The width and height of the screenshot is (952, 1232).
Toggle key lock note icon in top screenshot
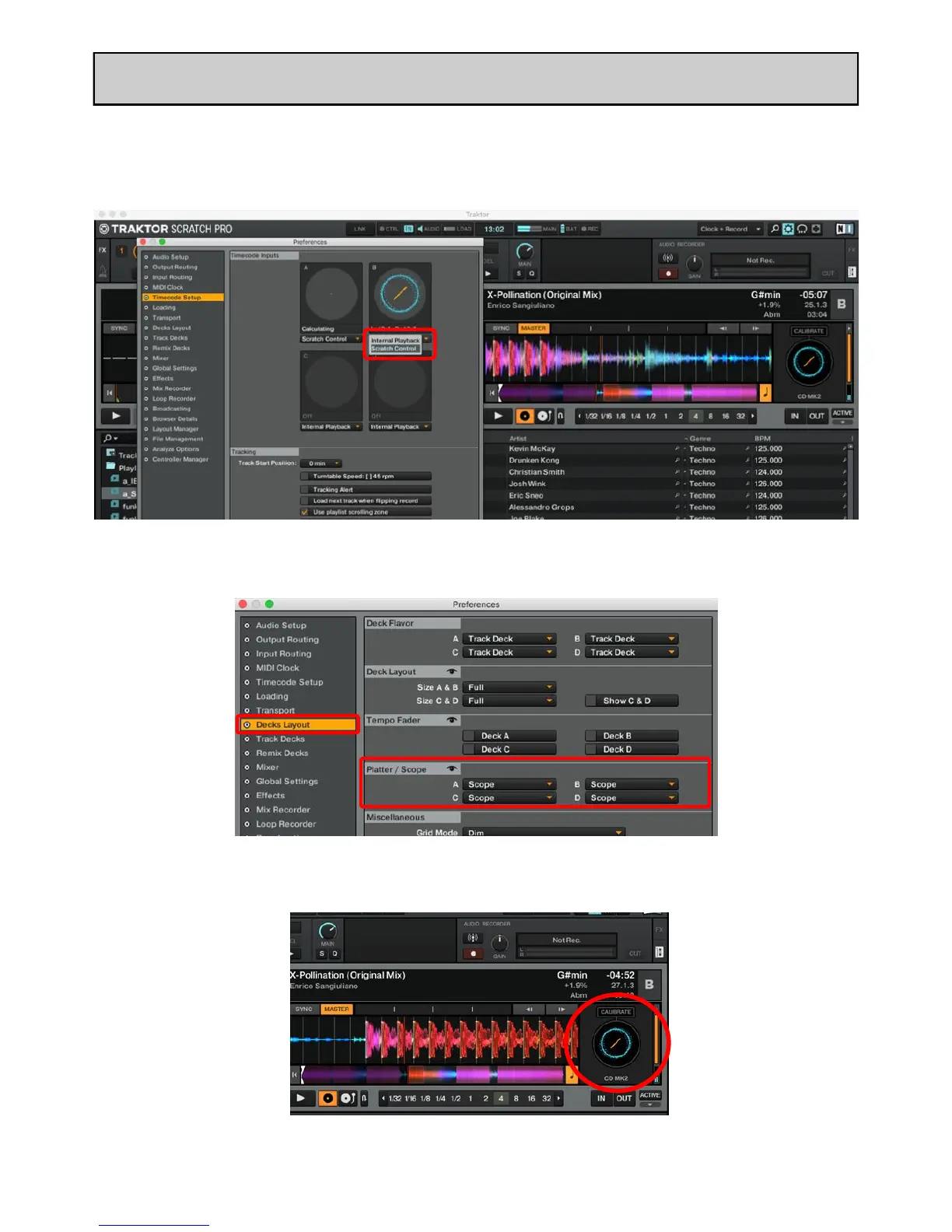click(765, 393)
